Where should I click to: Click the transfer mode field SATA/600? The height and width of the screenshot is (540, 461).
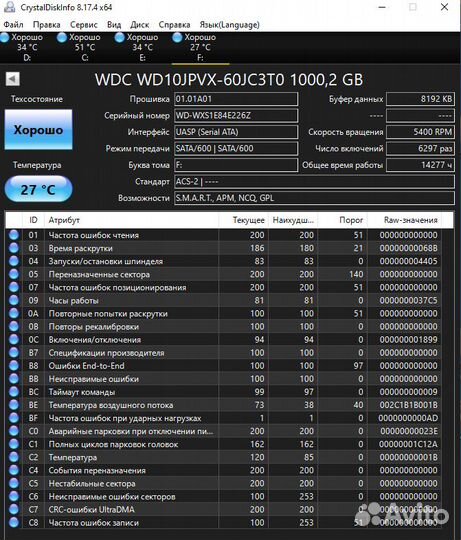click(x=236, y=148)
